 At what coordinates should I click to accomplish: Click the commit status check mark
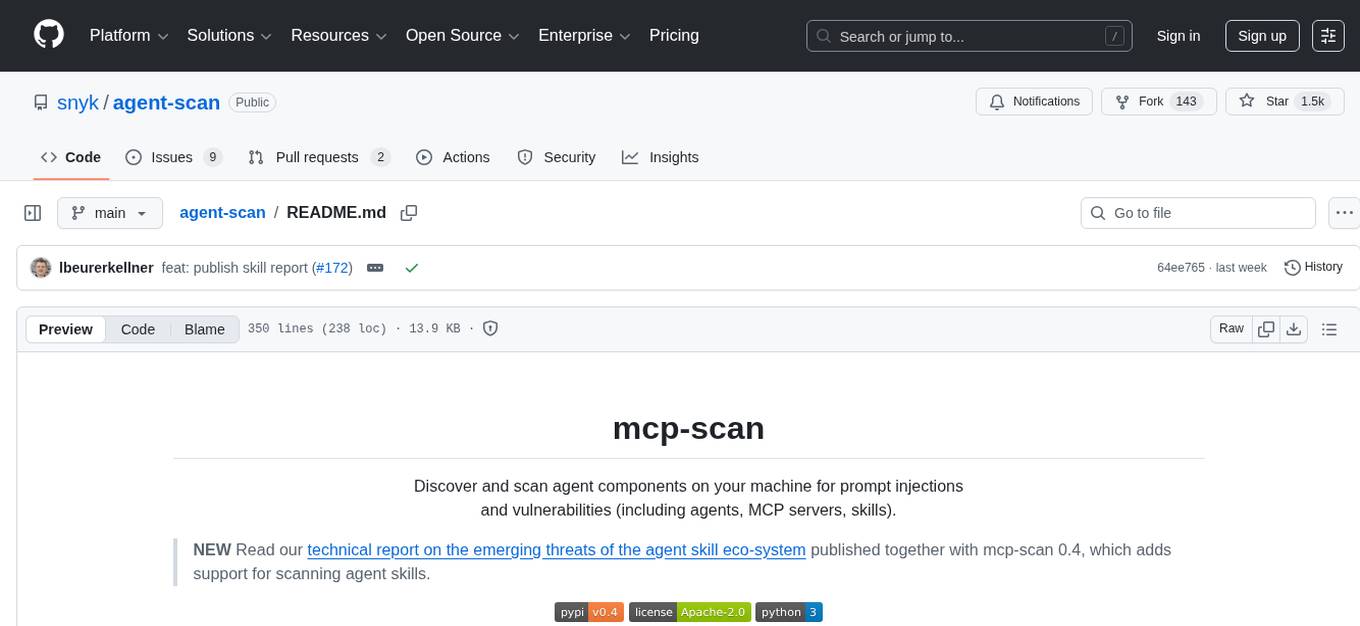[411, 268]
